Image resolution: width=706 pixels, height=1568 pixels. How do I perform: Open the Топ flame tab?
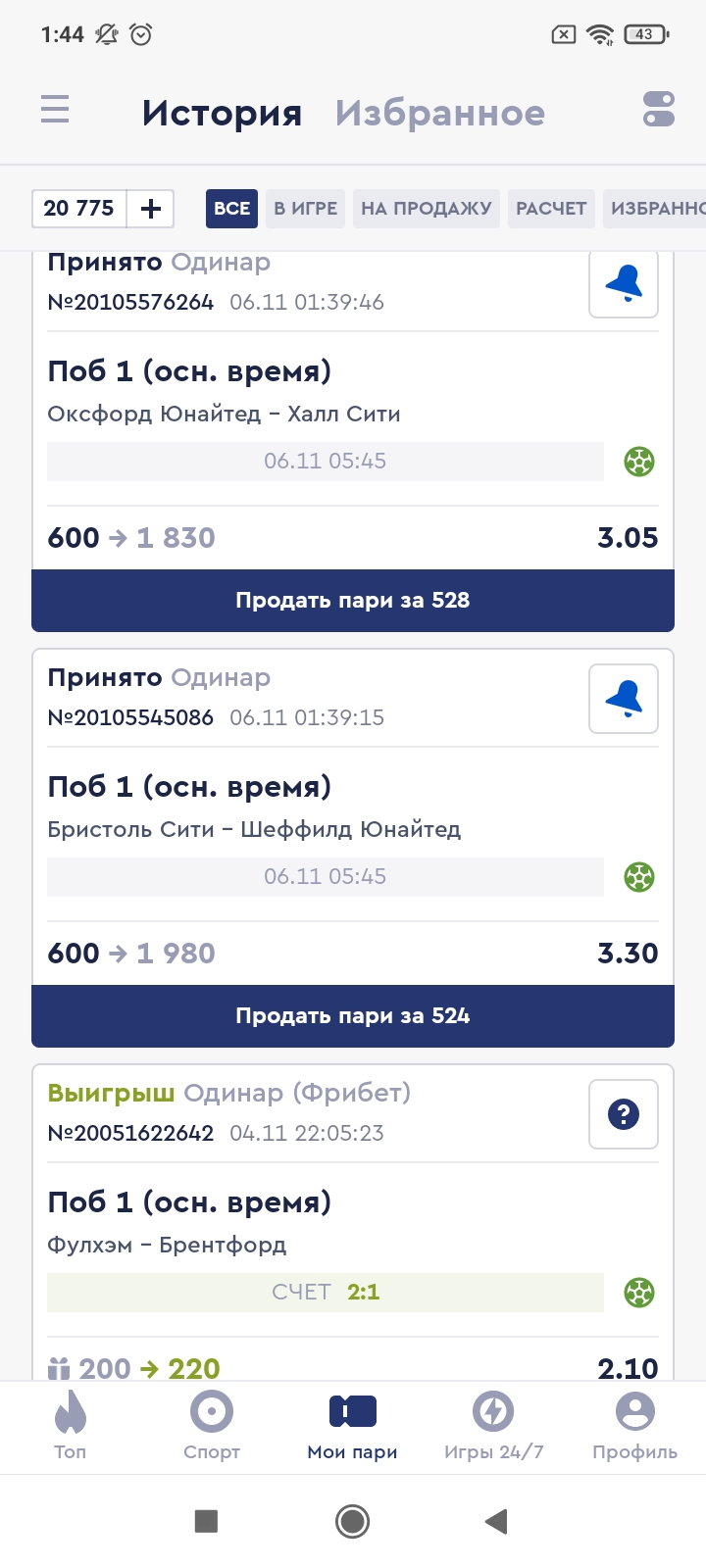tap(71, 1426)
